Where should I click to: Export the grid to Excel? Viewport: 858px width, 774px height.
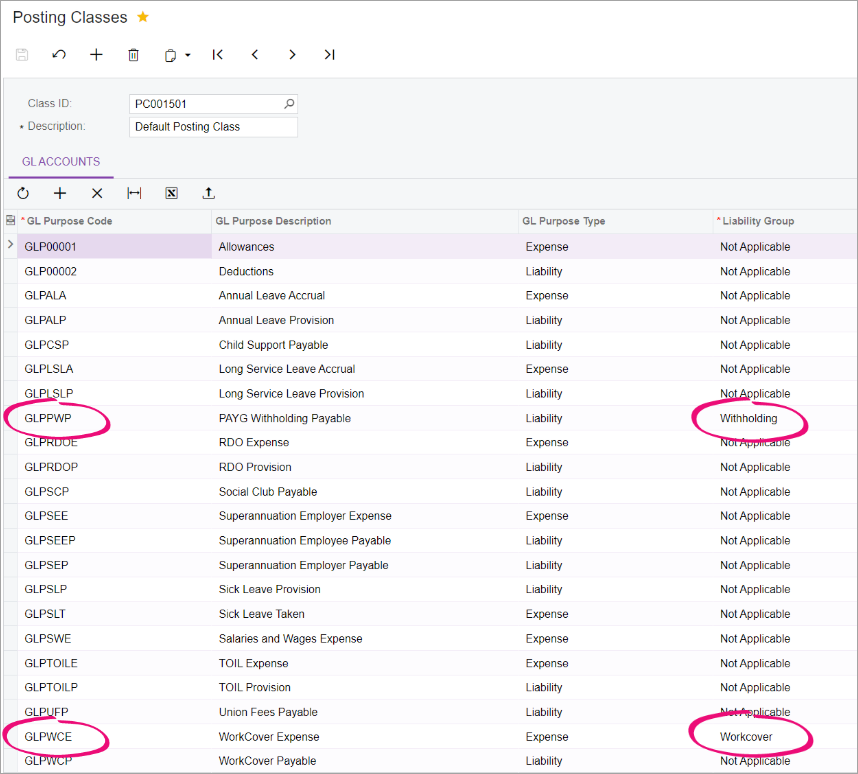(171, 193)
